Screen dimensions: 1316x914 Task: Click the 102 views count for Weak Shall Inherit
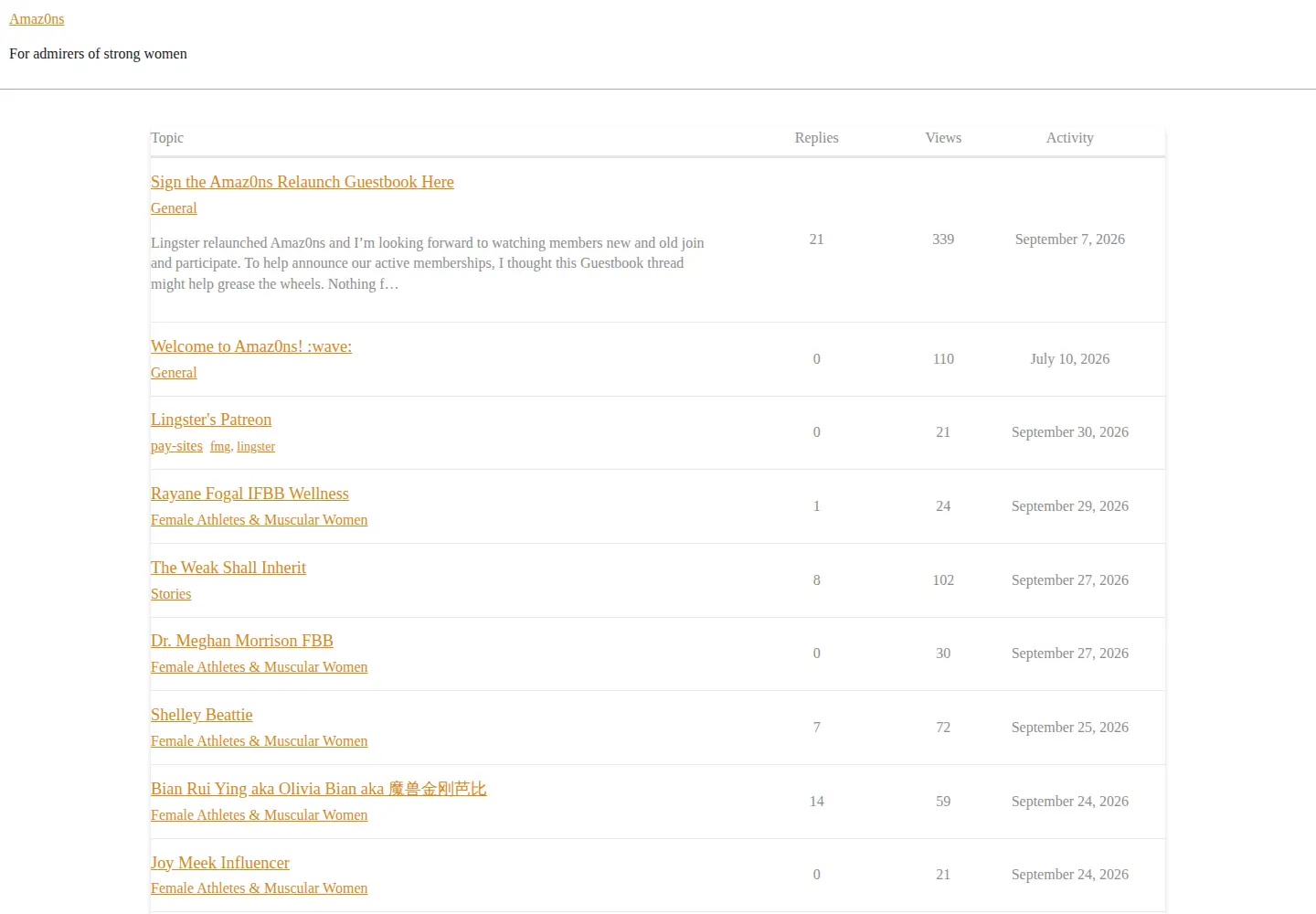[943, 580]
